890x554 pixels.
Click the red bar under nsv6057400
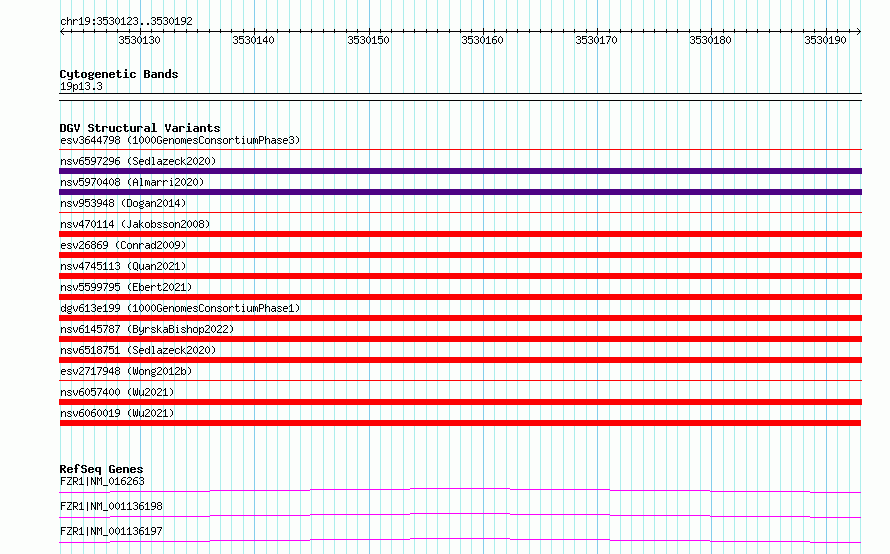(x=460, y=402)
